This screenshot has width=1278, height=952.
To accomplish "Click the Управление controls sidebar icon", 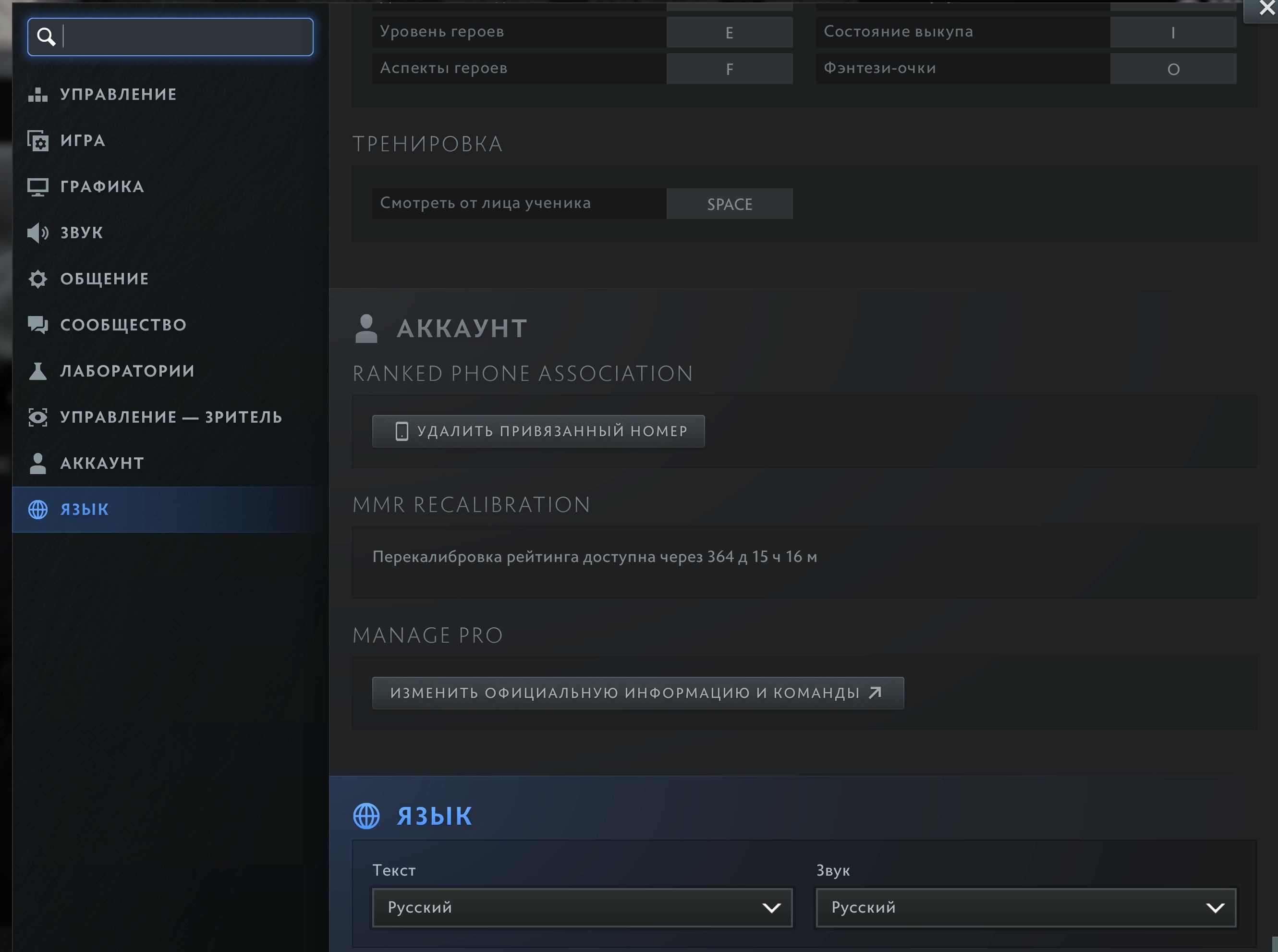I will click(x=38, y=95).
